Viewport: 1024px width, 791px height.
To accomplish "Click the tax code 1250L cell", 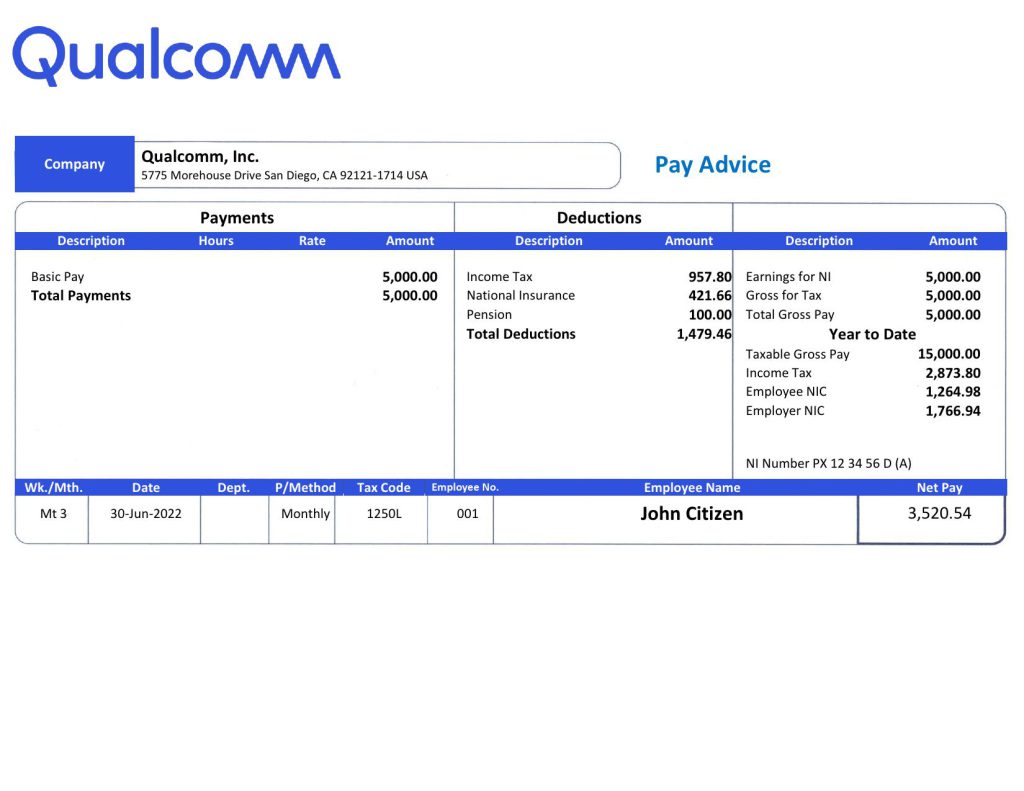I will [383, 514].
